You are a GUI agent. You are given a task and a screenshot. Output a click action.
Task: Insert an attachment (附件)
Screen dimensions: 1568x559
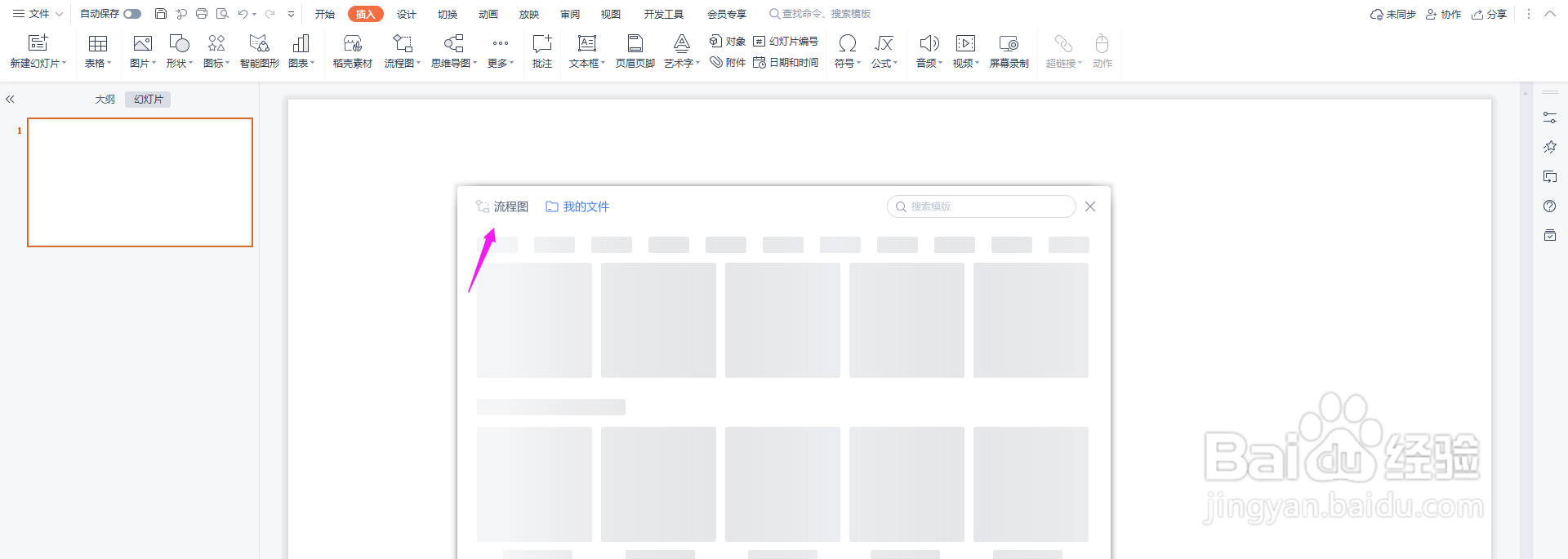pos(727,62)
